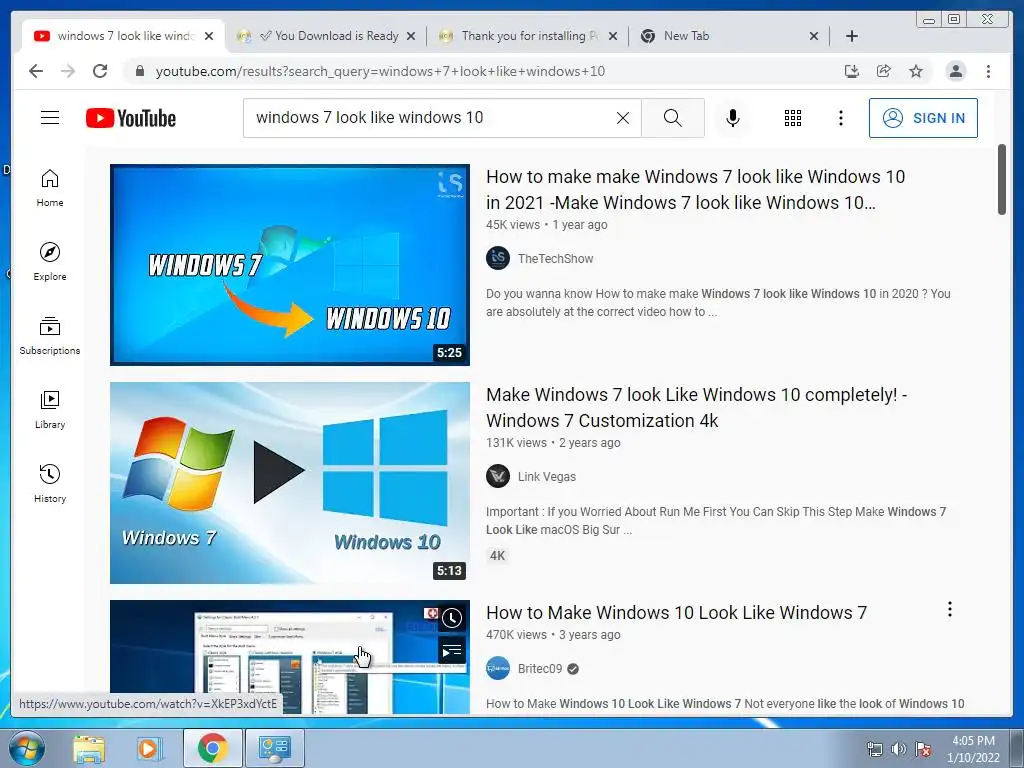Open the YouTube apps grid
The image size is (1024, 768).
793,118
